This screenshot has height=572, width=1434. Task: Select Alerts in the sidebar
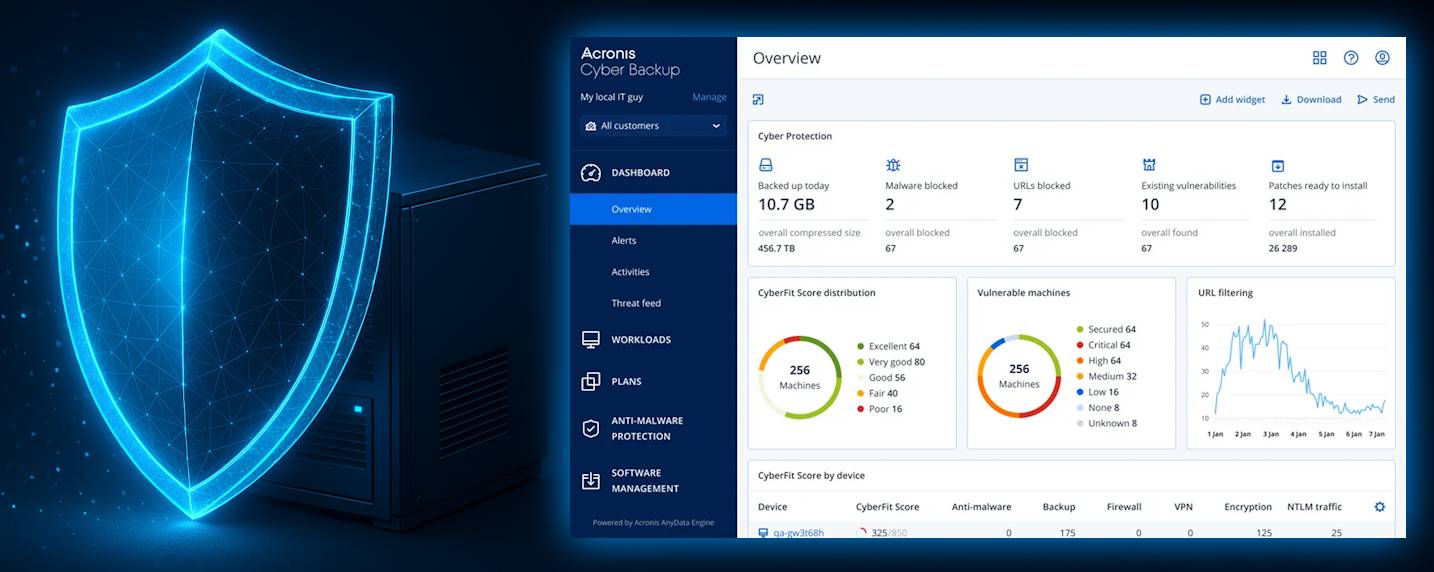[624, 241]
